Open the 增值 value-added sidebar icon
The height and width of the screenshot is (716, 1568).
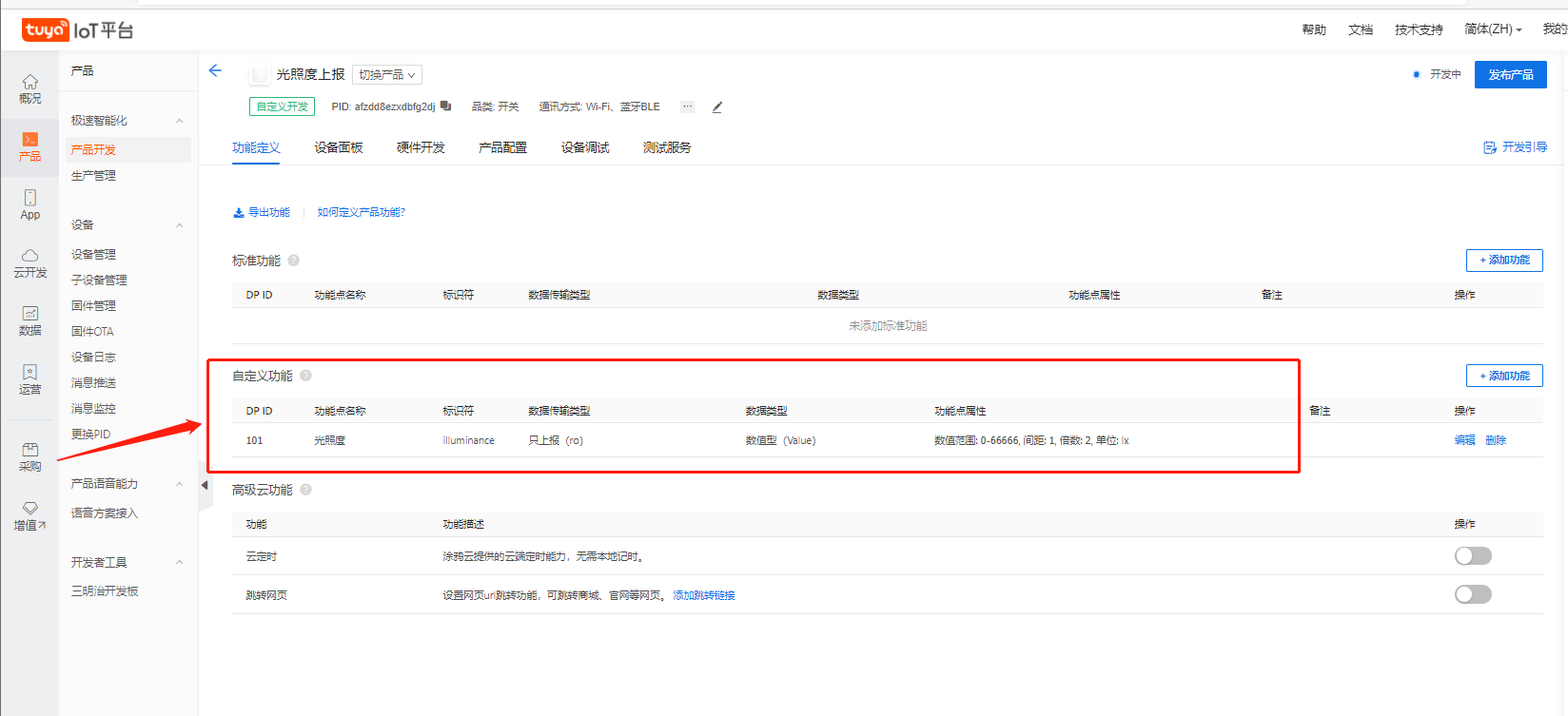(x=30, y=516)
